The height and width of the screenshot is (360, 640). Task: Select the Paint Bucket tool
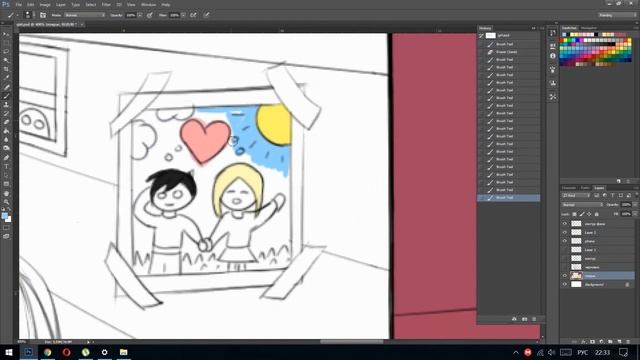tap(6, 131)
